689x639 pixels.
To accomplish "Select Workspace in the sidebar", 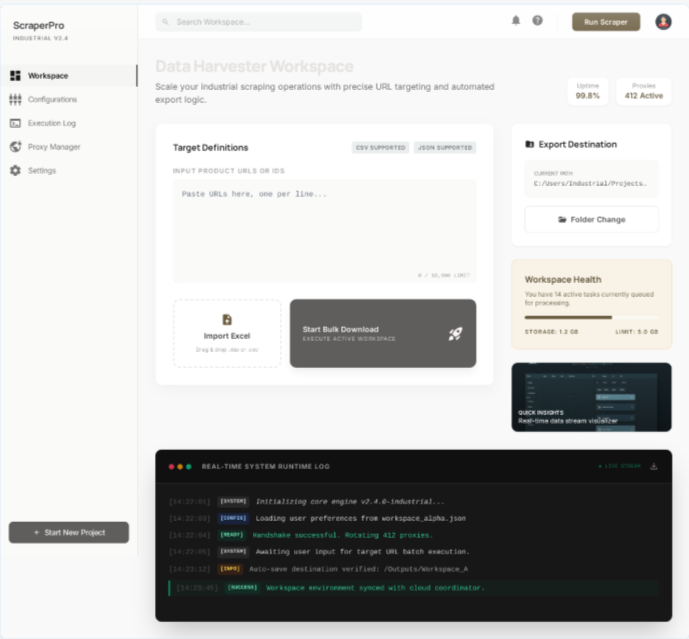I will click(x=69, y=76).
